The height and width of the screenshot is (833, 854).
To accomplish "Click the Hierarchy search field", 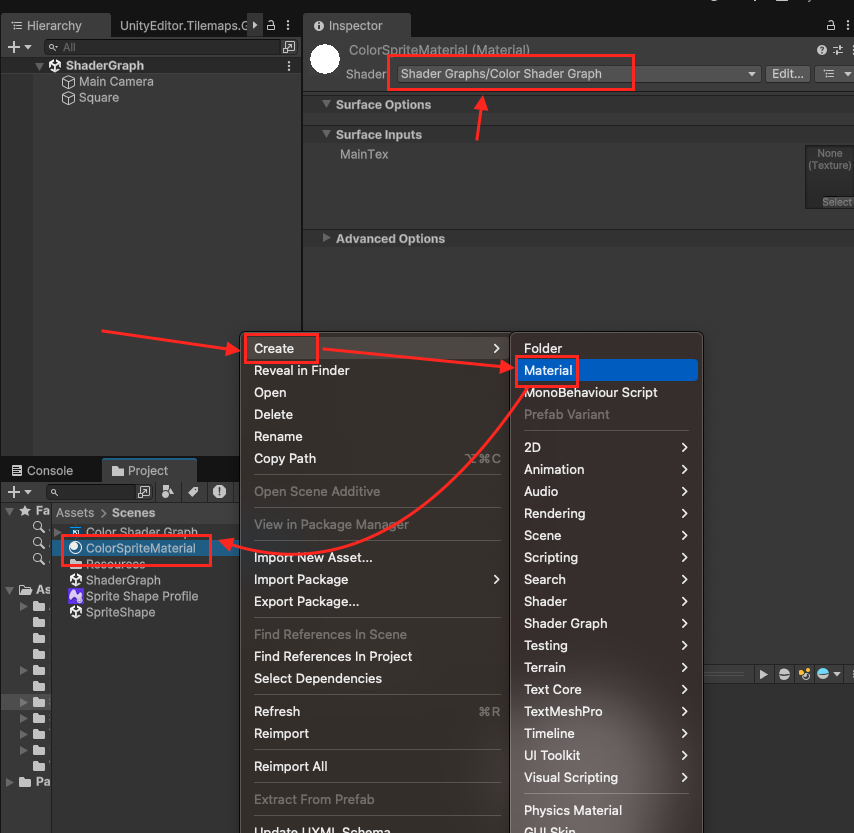I will point(162,47).
